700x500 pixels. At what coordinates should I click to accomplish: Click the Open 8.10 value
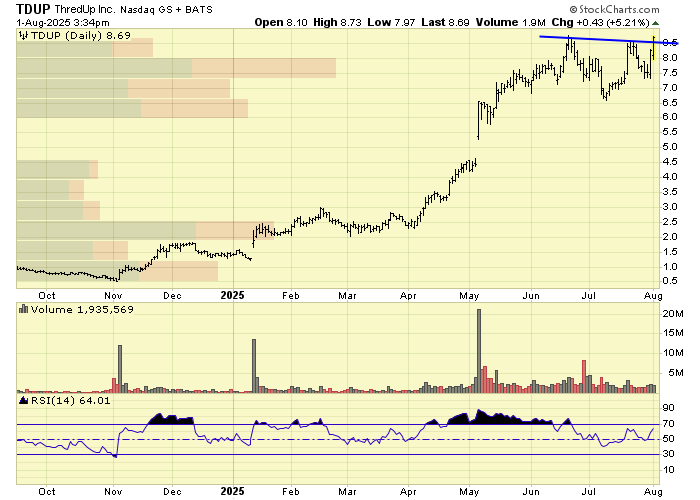(281, 22)
